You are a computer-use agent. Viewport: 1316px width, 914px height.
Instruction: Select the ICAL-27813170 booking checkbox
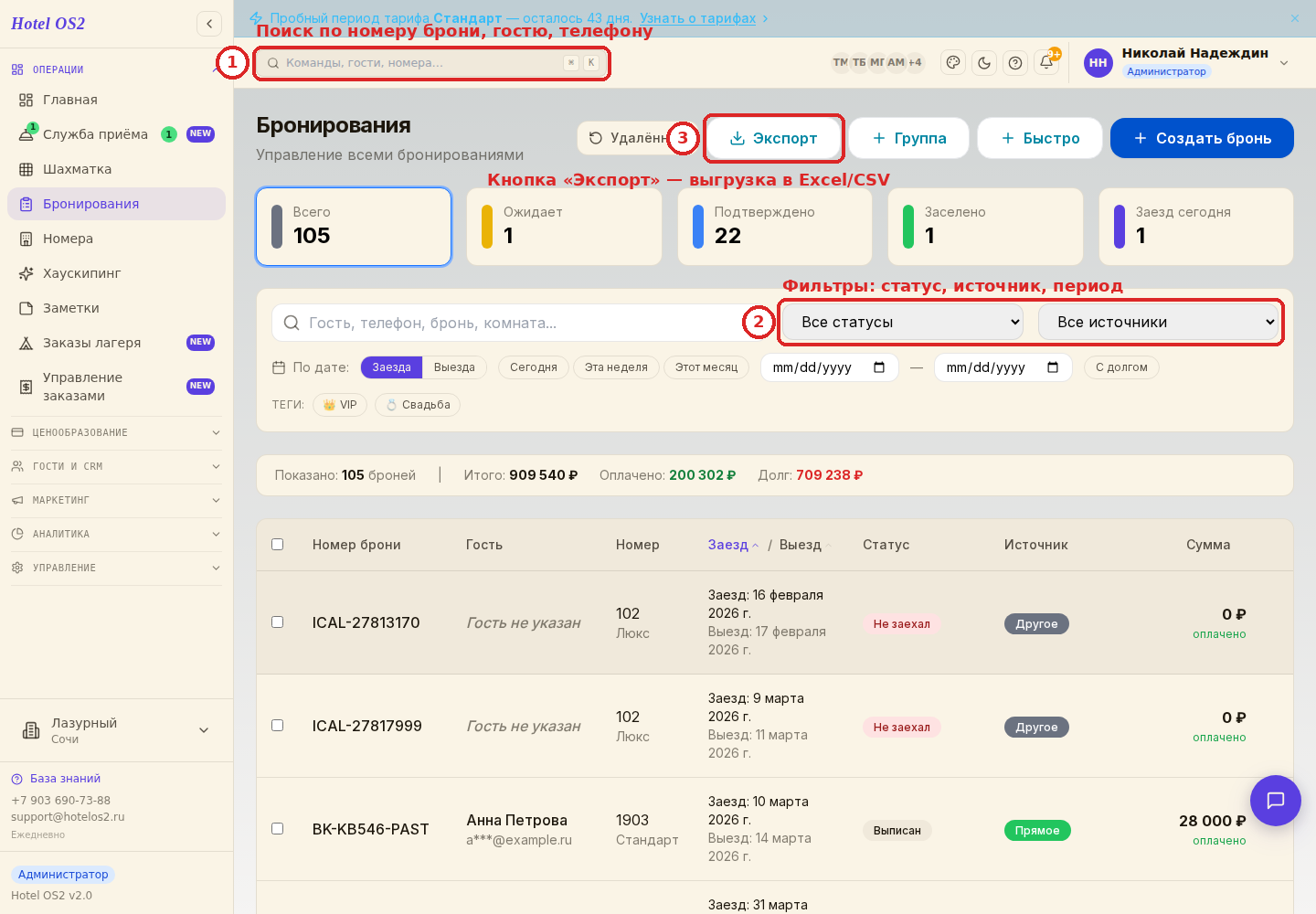tap(278, 622)
